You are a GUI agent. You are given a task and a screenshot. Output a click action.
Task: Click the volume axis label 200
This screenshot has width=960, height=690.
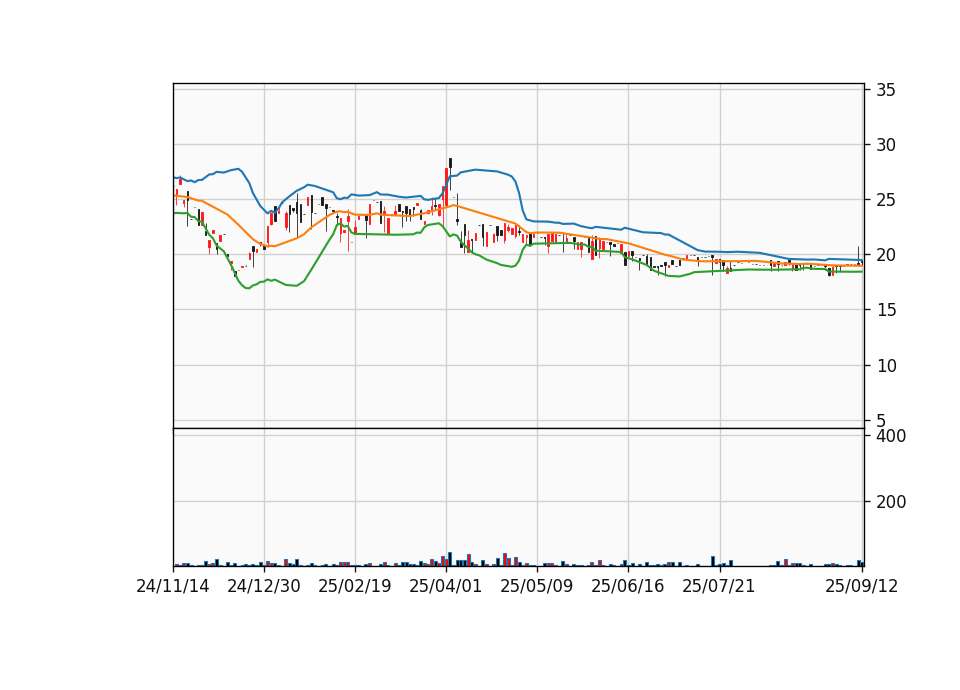tap(891, 502)
